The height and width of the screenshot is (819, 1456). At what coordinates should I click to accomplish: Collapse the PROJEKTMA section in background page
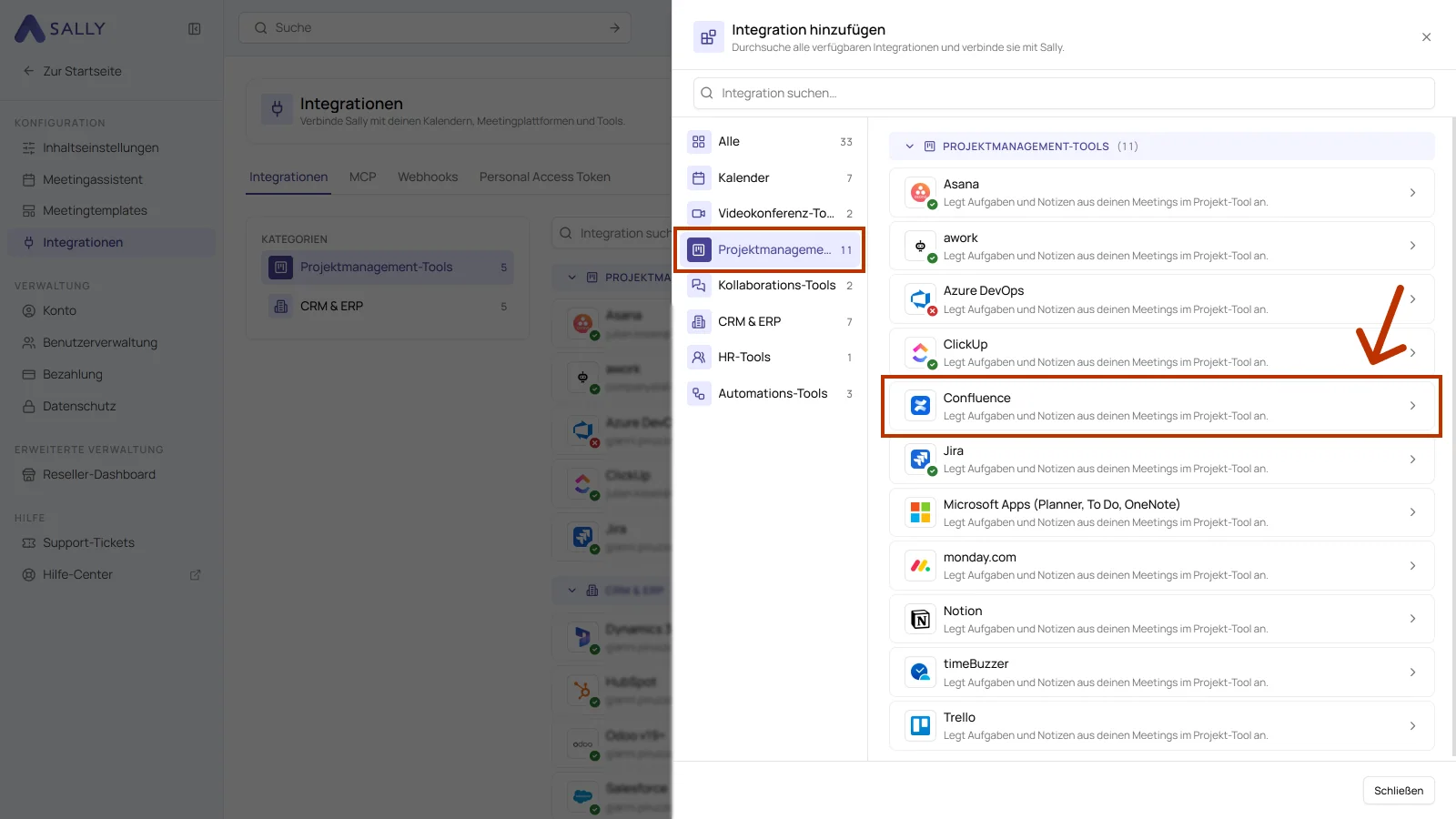(x=571, y=278)
